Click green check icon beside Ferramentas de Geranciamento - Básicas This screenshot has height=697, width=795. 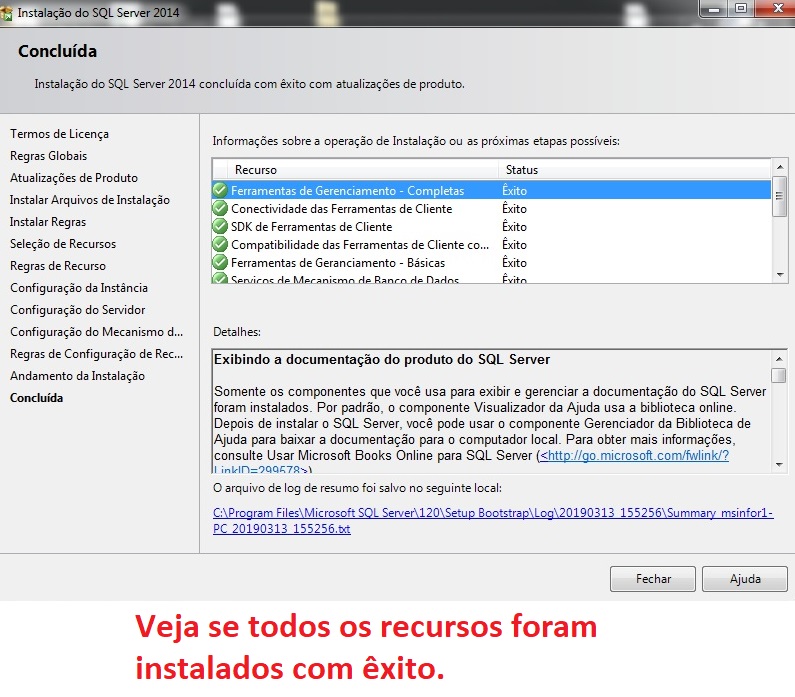point(220,262)
